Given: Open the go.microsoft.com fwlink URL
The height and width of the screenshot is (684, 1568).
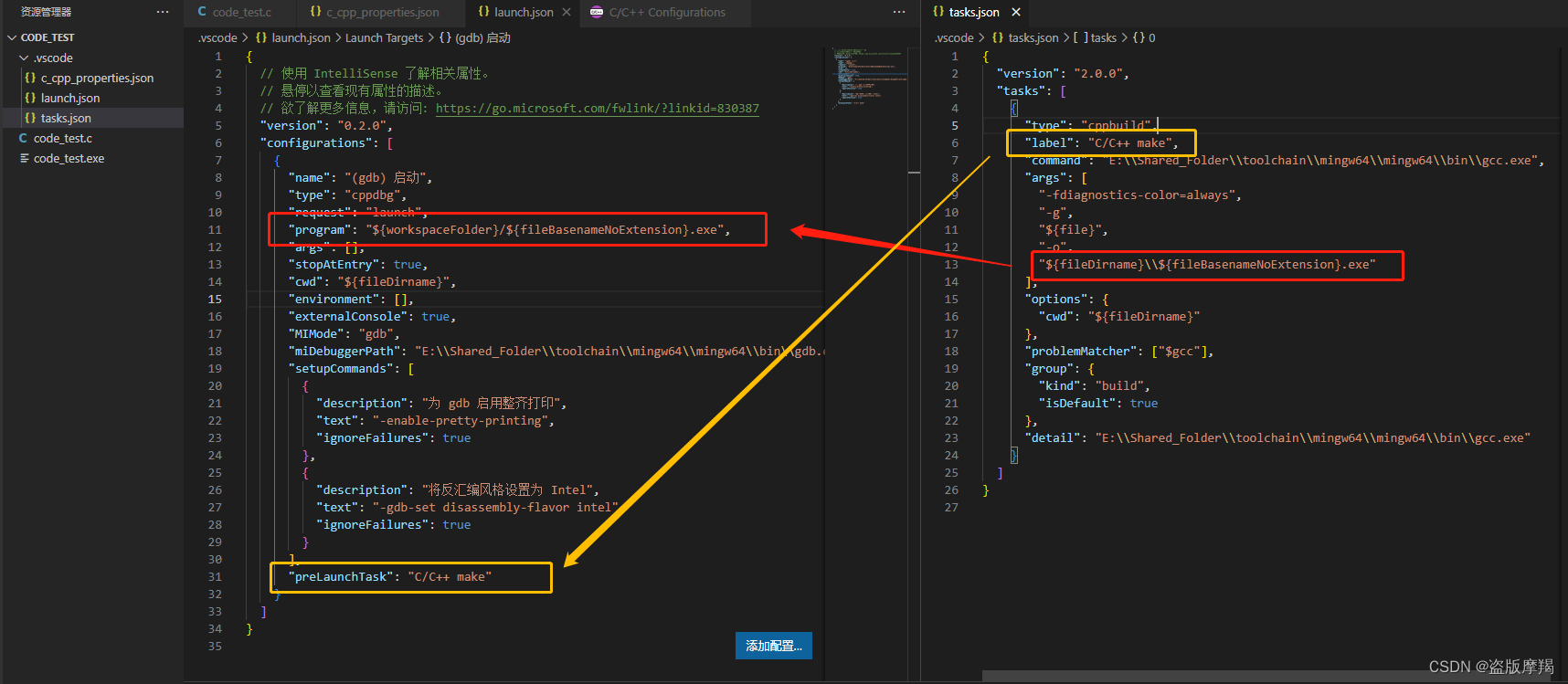Looking at the screenshot, I should (597, 108).
